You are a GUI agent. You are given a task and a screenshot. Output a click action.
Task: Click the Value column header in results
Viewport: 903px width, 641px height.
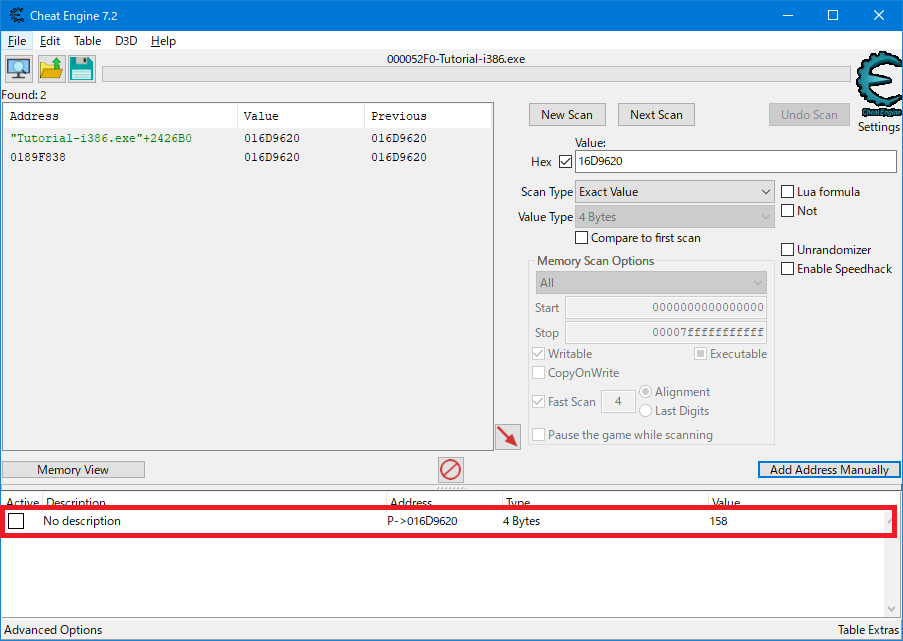(x=301, y=116)
